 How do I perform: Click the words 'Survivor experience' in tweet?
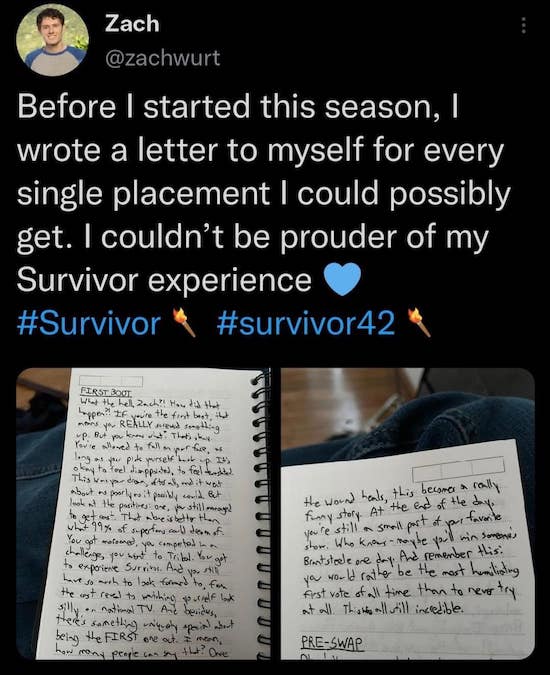click(164, 280)
